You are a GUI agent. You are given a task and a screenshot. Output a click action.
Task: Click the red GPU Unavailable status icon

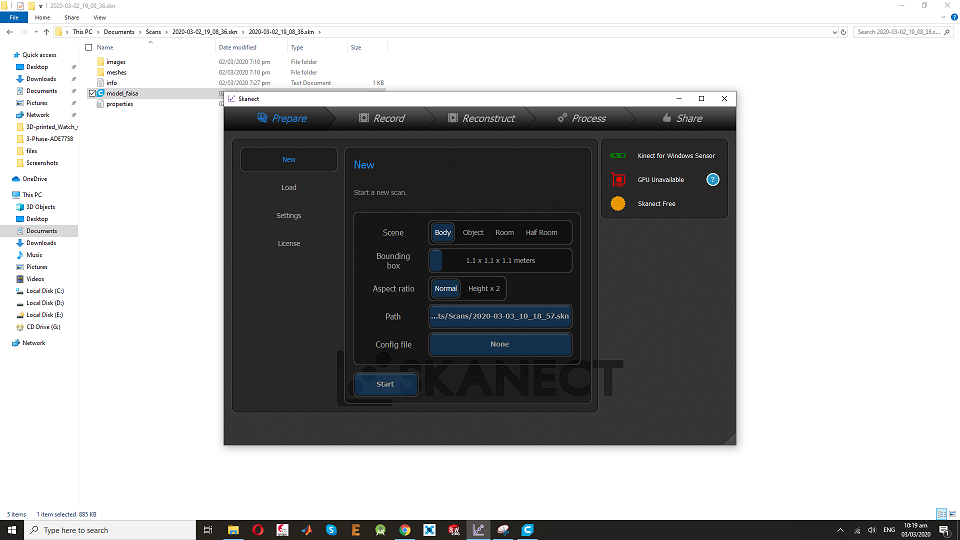[618, 179]
